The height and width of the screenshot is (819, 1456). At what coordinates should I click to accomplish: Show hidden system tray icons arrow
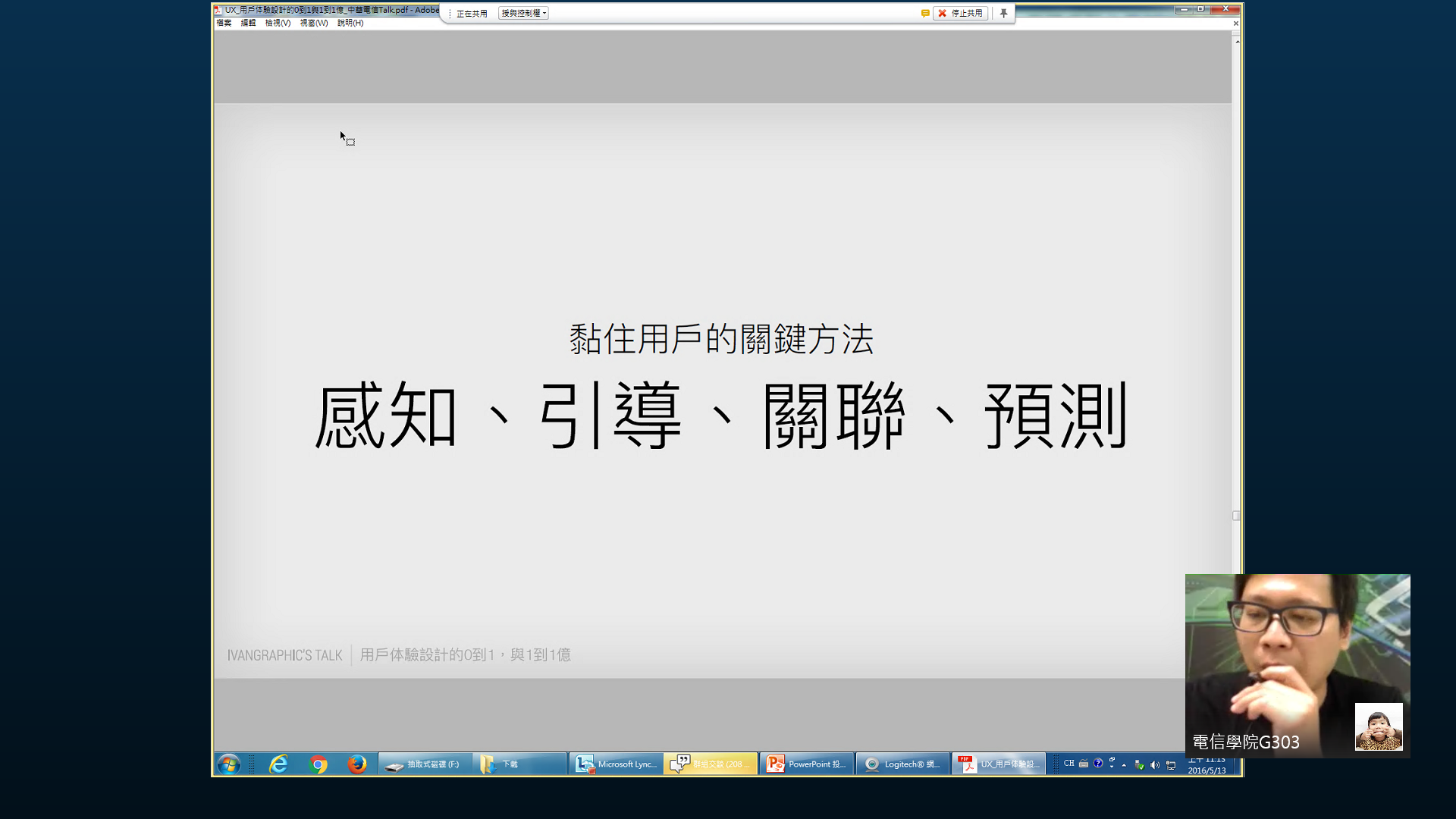click(x=1124, y=765)
